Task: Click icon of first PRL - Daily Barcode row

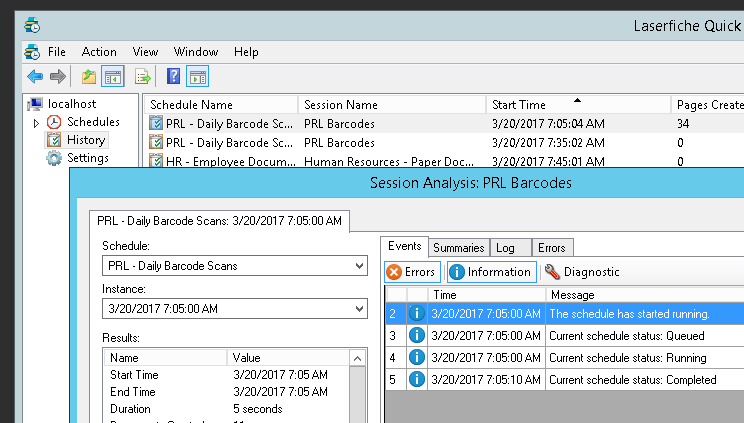Action: pyautogui.click(x=156, y=123)
